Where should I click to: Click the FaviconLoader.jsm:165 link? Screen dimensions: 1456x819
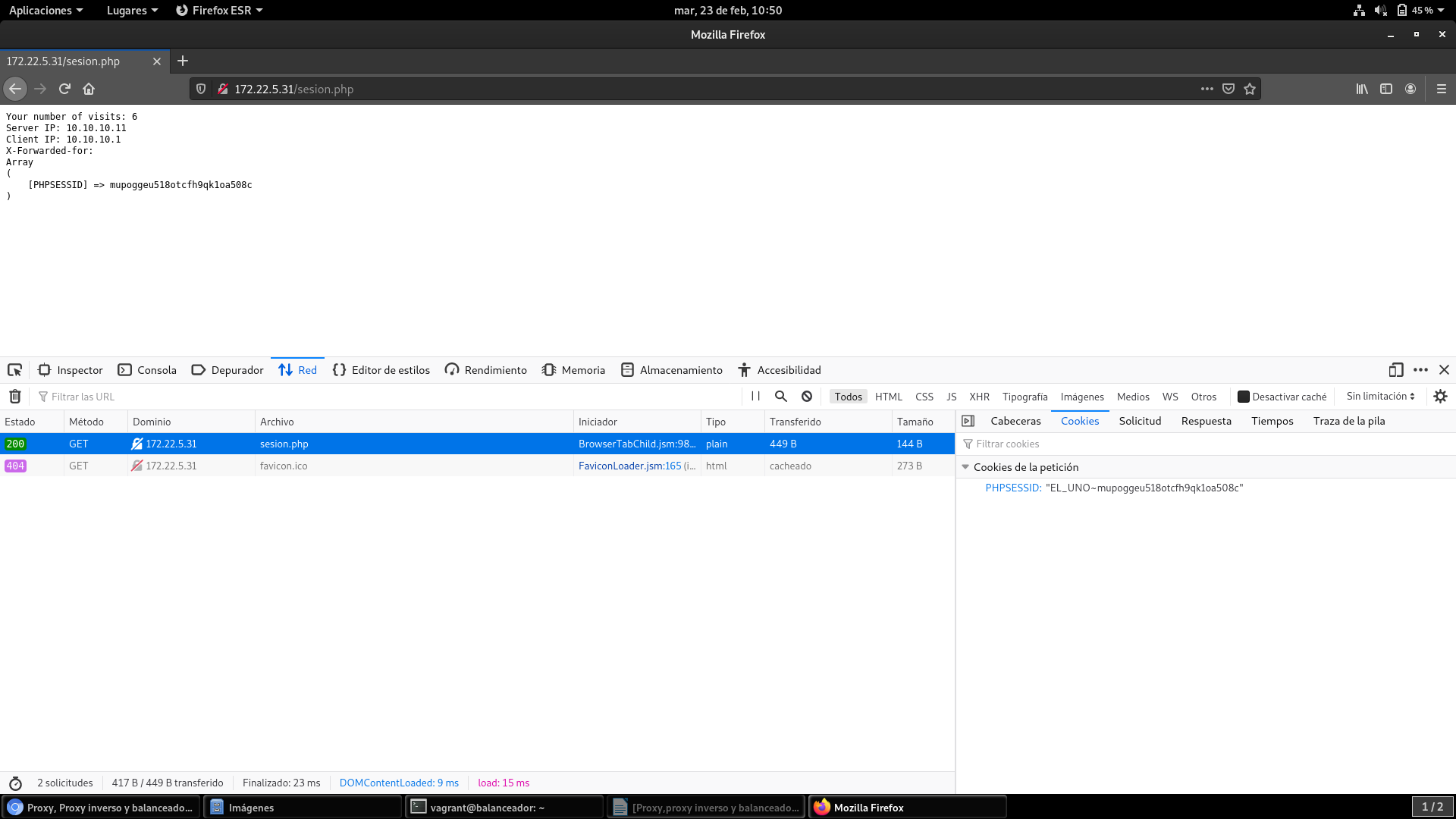click(x=629, y=466)
